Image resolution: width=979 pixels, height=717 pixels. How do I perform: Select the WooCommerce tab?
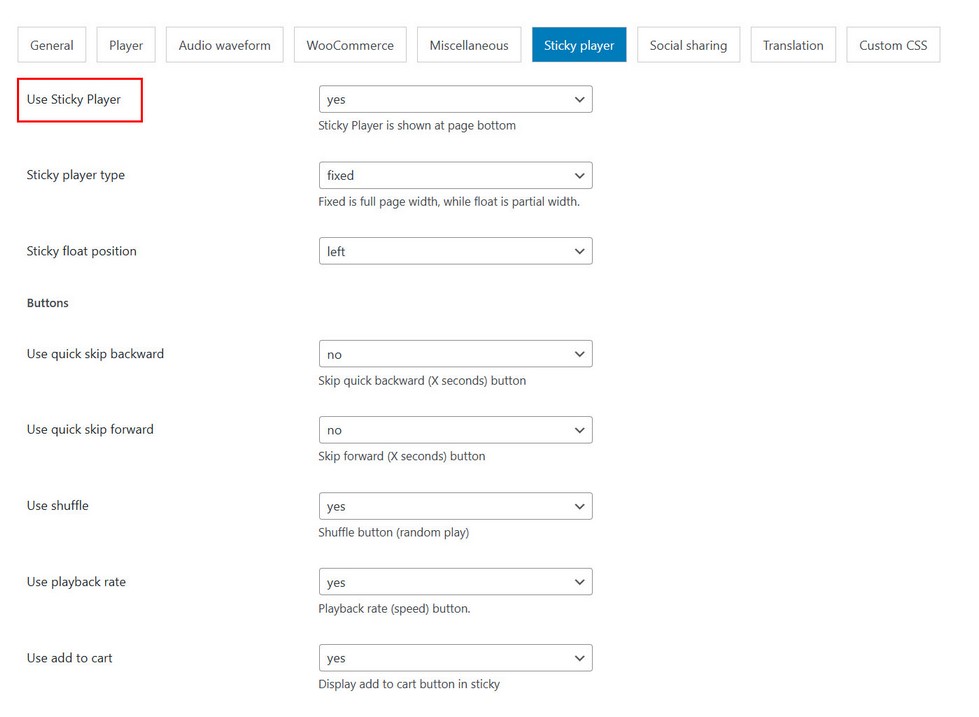(350, 45)
